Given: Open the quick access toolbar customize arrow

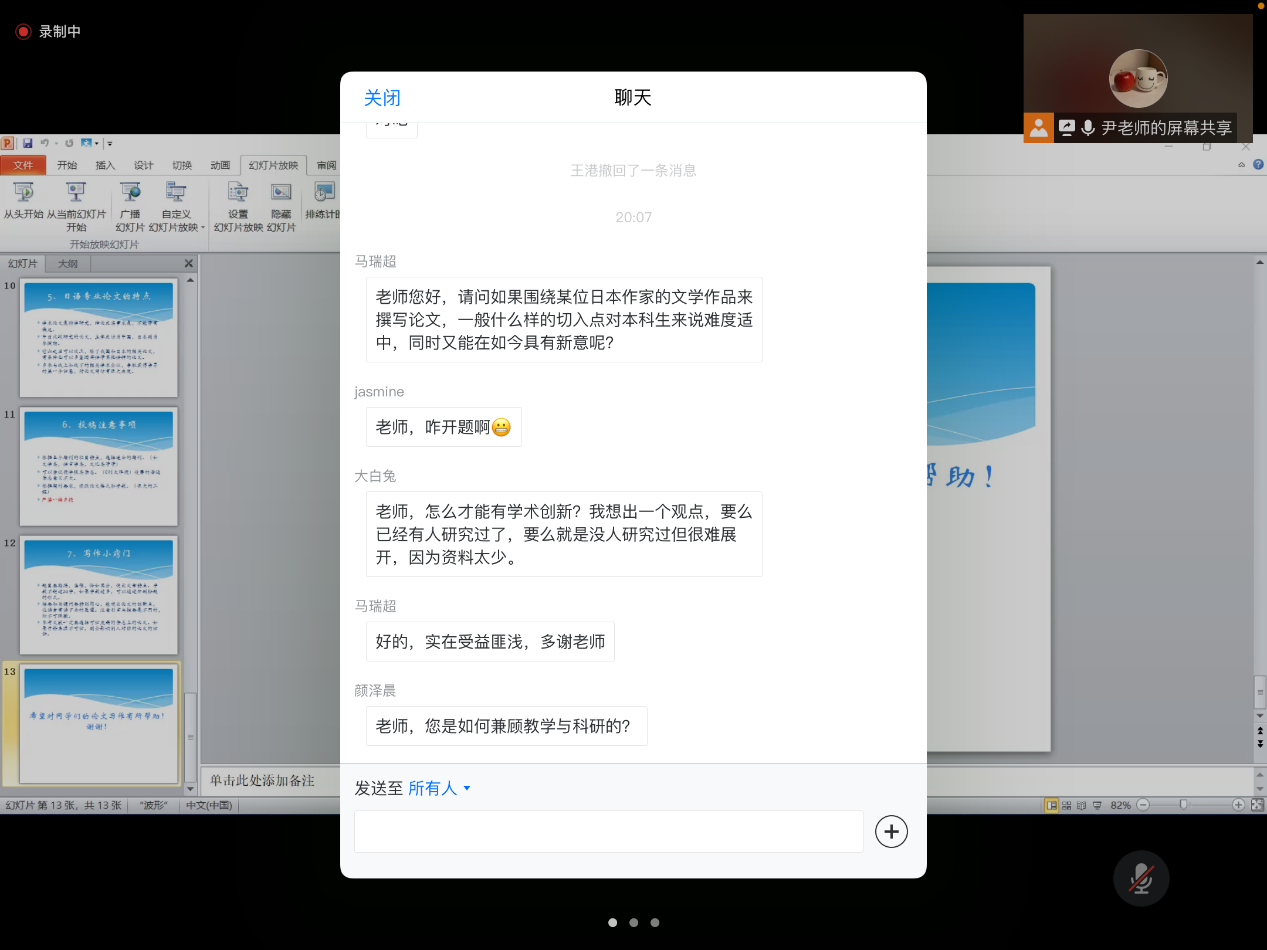Looking at the screenshot, I should [110, 143].
